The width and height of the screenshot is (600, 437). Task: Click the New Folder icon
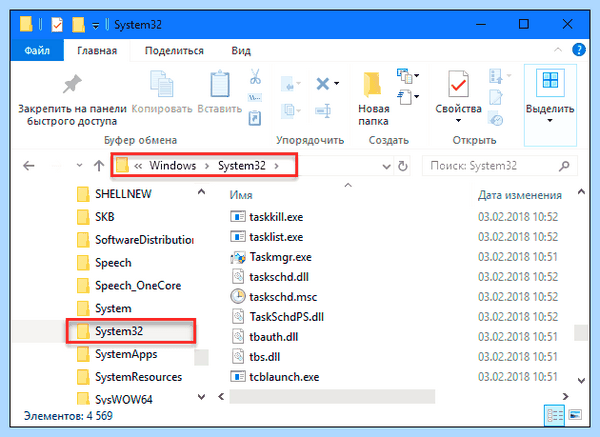click(x=373, y=84)
